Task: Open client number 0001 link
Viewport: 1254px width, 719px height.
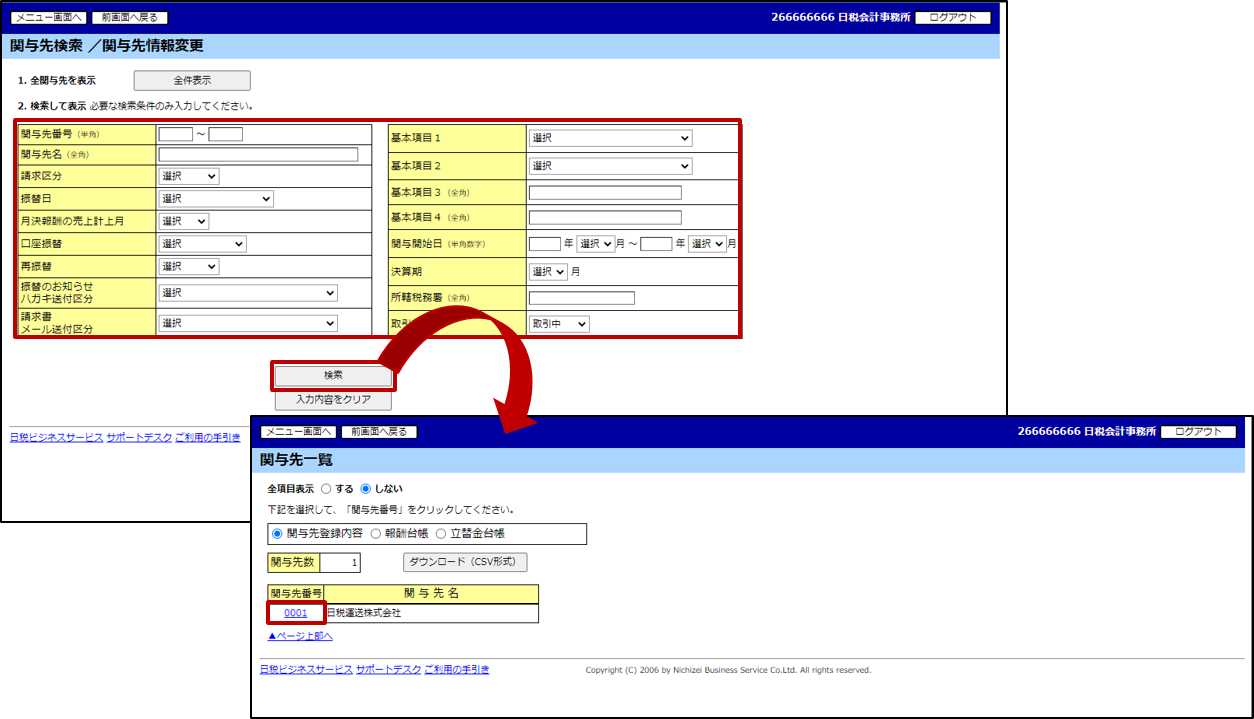Action: 296,613
